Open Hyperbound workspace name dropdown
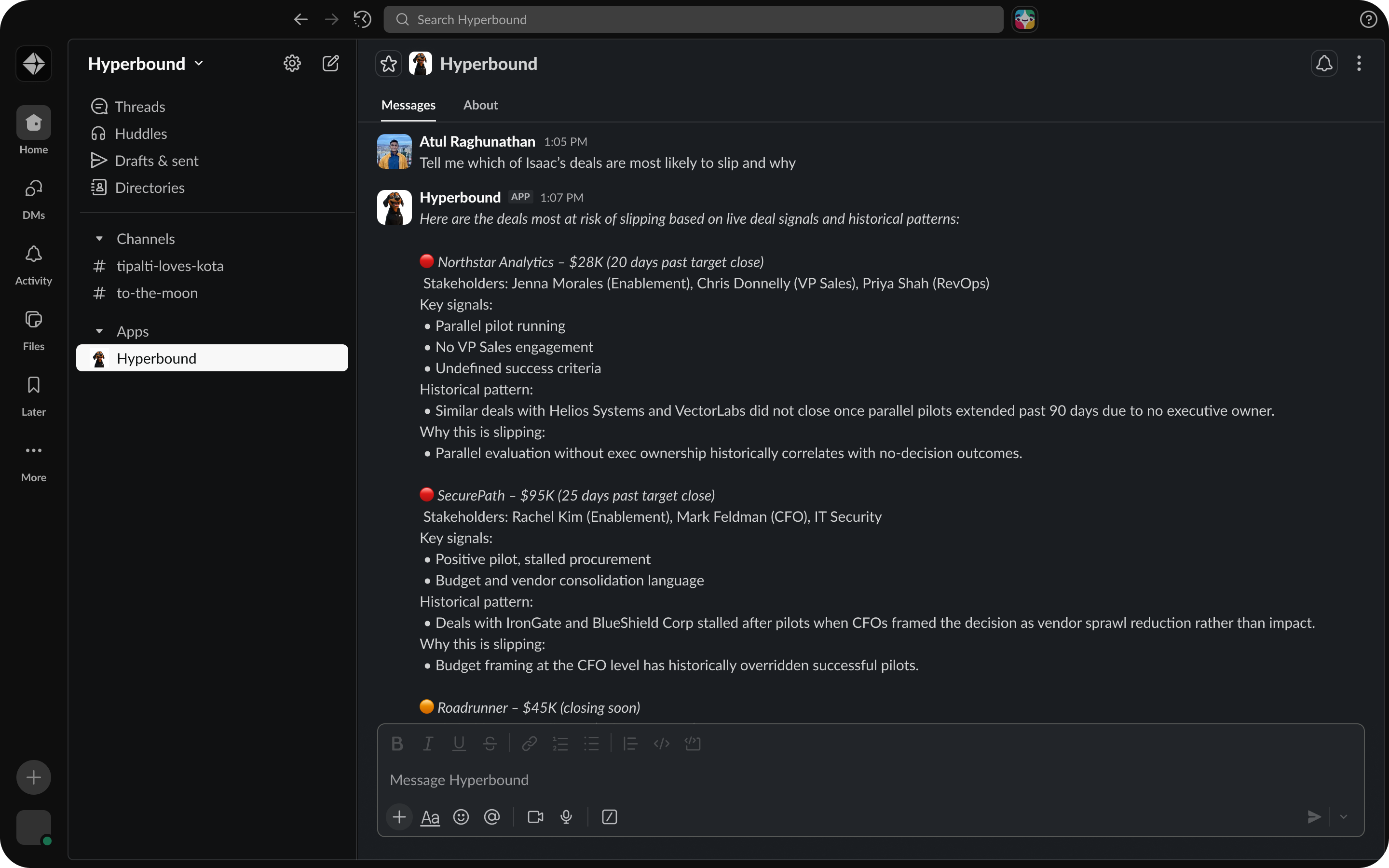Image resolution: width=1389 pixels, height=868 pixels. 145,64
